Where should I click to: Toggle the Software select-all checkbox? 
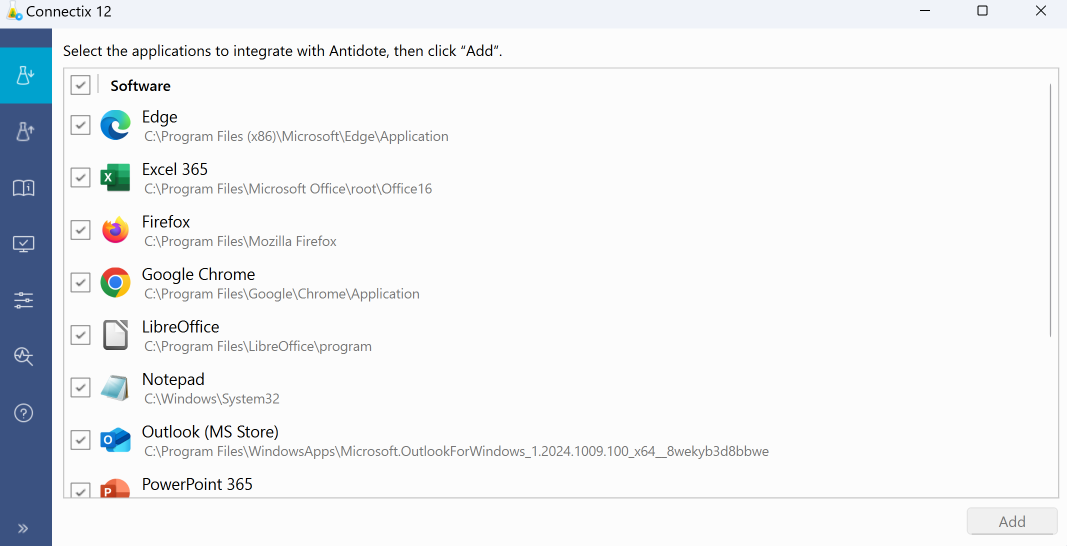tap(81, 86)
